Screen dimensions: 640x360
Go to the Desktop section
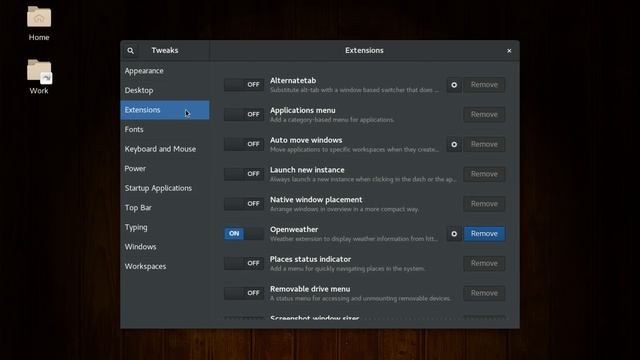165,91
